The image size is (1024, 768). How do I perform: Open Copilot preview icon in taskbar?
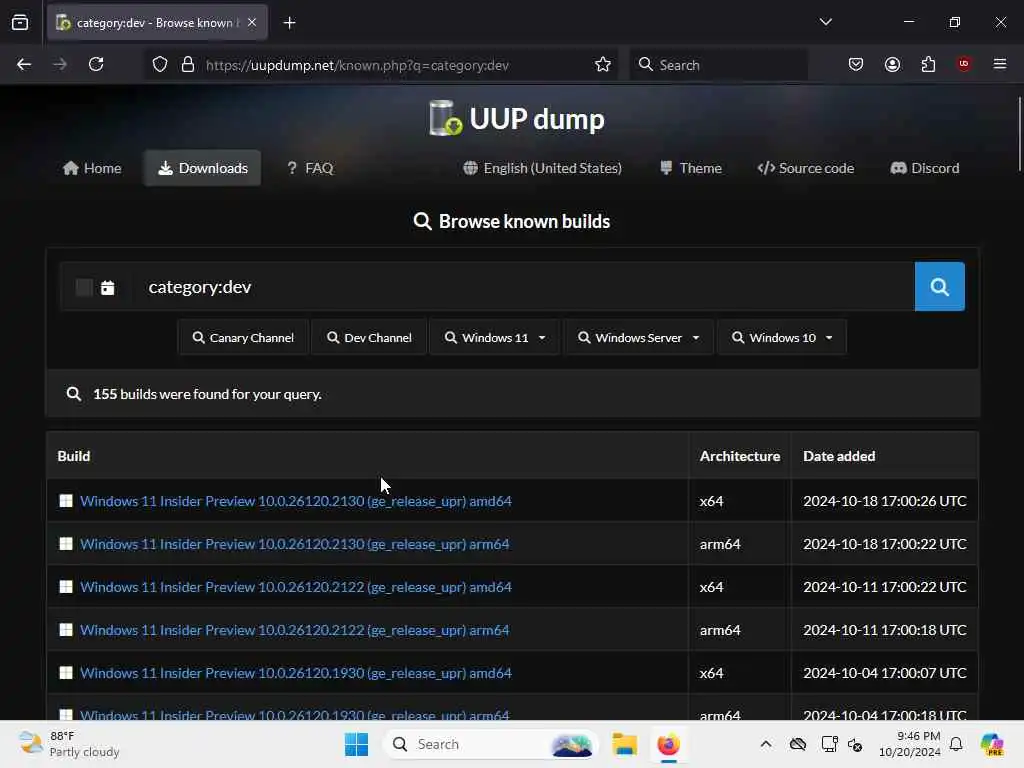pos(992,744)
